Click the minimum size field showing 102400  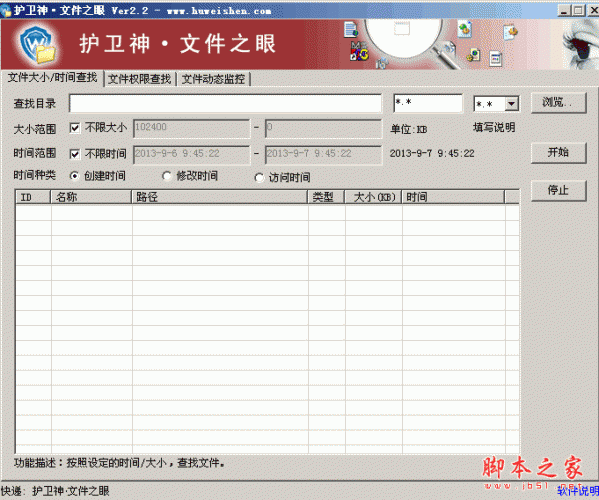pos(192,128)
